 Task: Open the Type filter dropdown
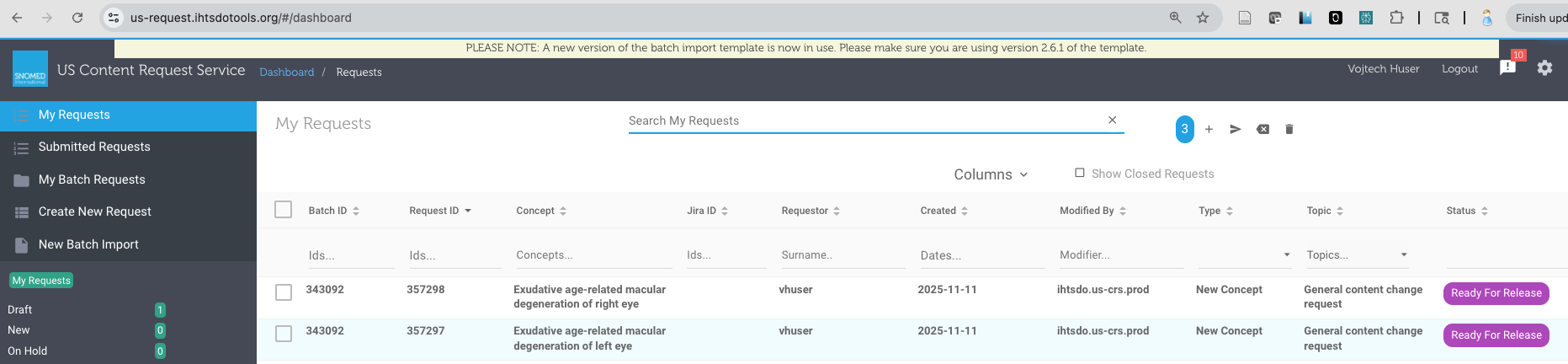coord(1245,254)
